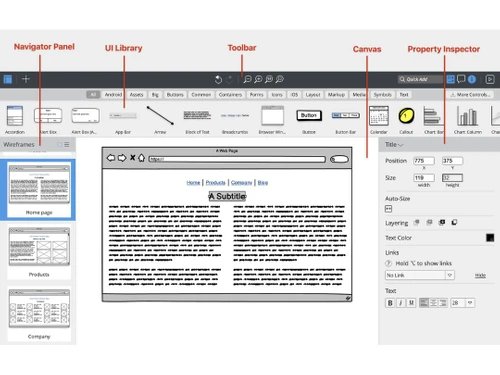The image size is (500, 375).
Task: Open the font size 28 dropdown
Action: (x=463, y=303)
